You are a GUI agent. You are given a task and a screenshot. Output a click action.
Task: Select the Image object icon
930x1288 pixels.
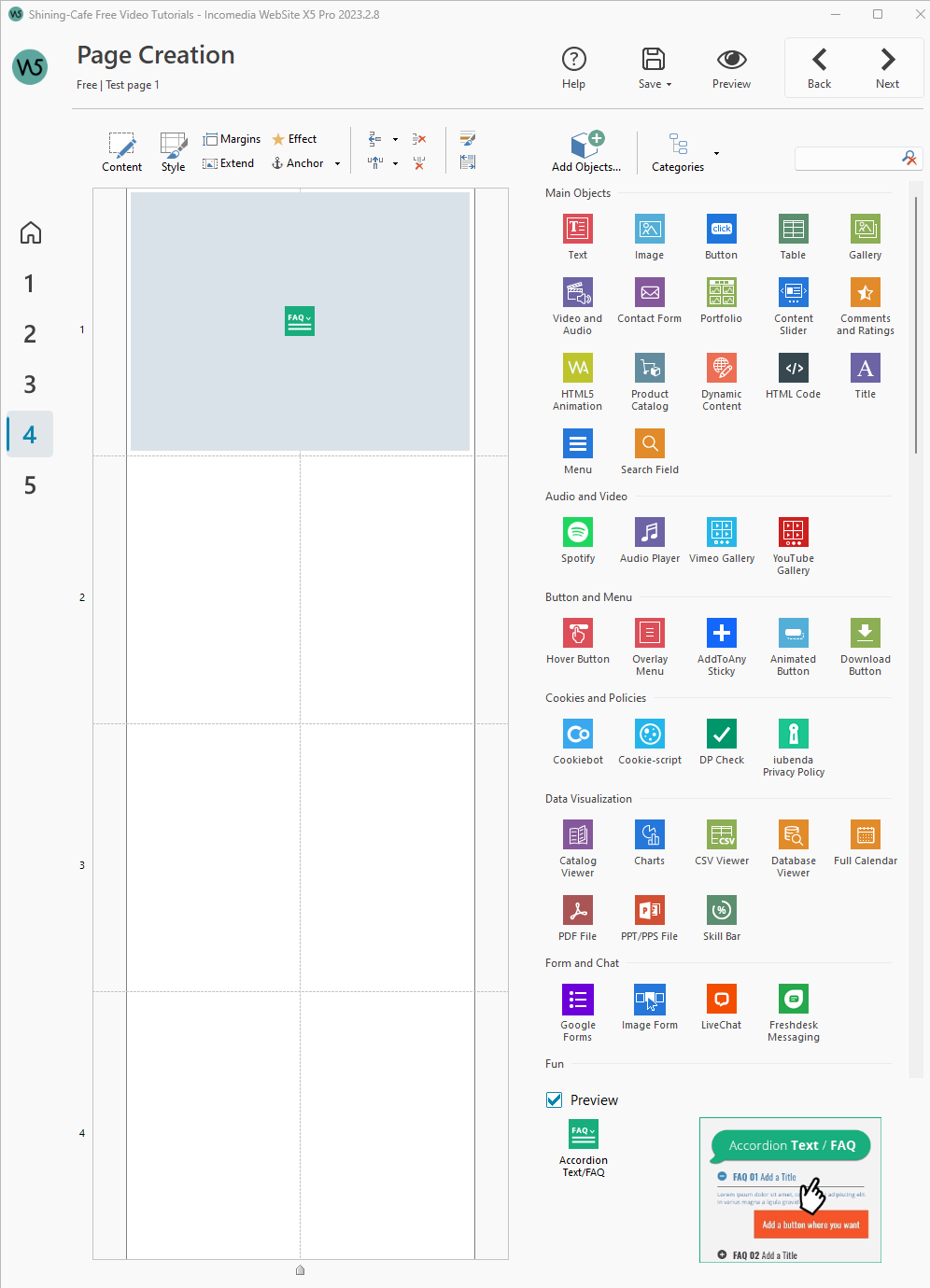pos(649,229)
